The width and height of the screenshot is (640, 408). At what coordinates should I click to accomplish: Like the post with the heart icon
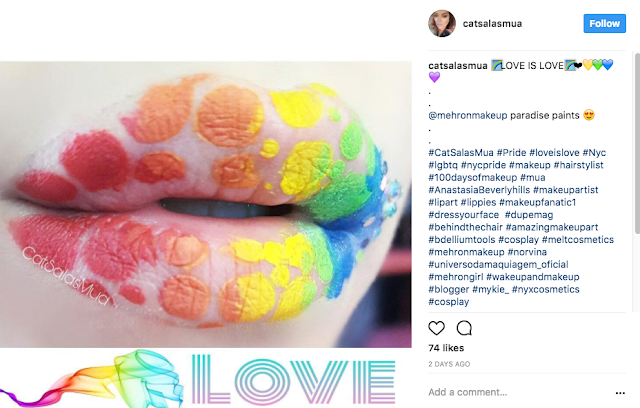pyautogui.click(x=436, y=328)
